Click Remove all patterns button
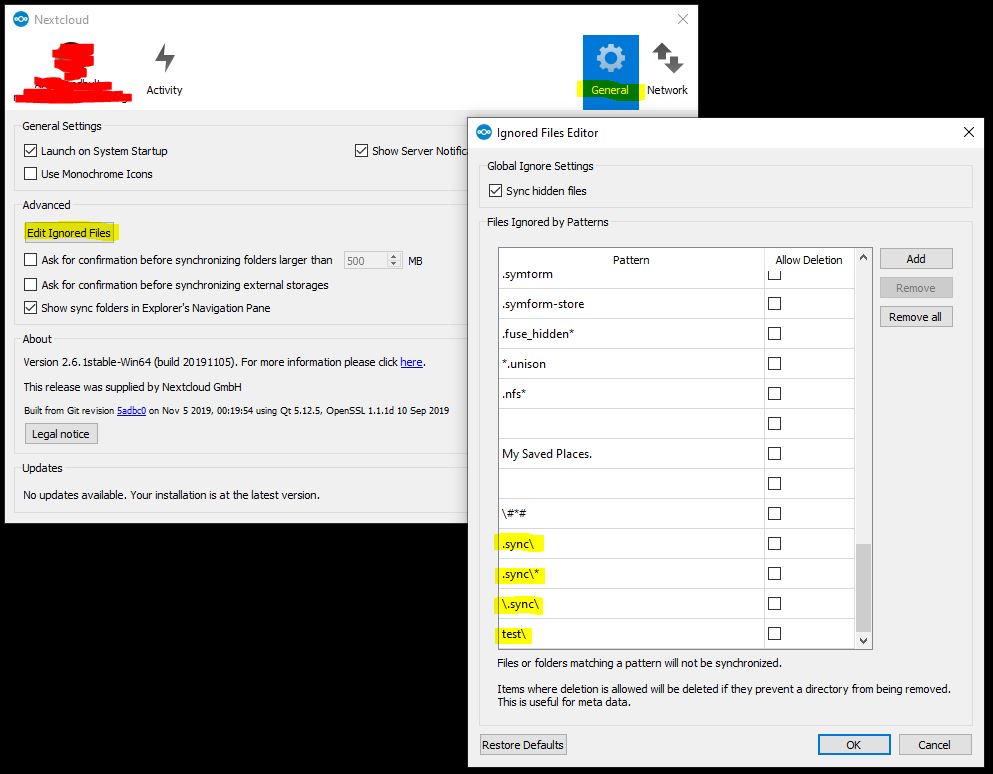This screenshot has height=774, width=993. point(916,317)
